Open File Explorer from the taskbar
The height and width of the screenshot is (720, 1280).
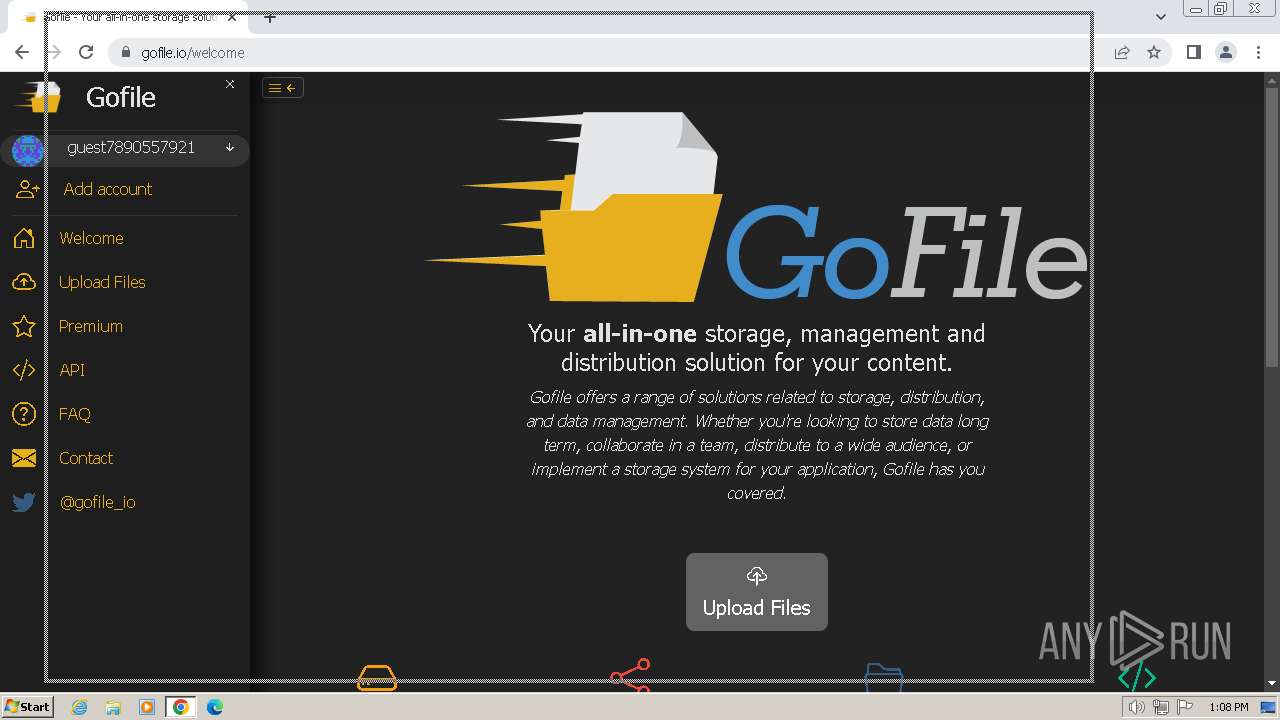[113, 707]
